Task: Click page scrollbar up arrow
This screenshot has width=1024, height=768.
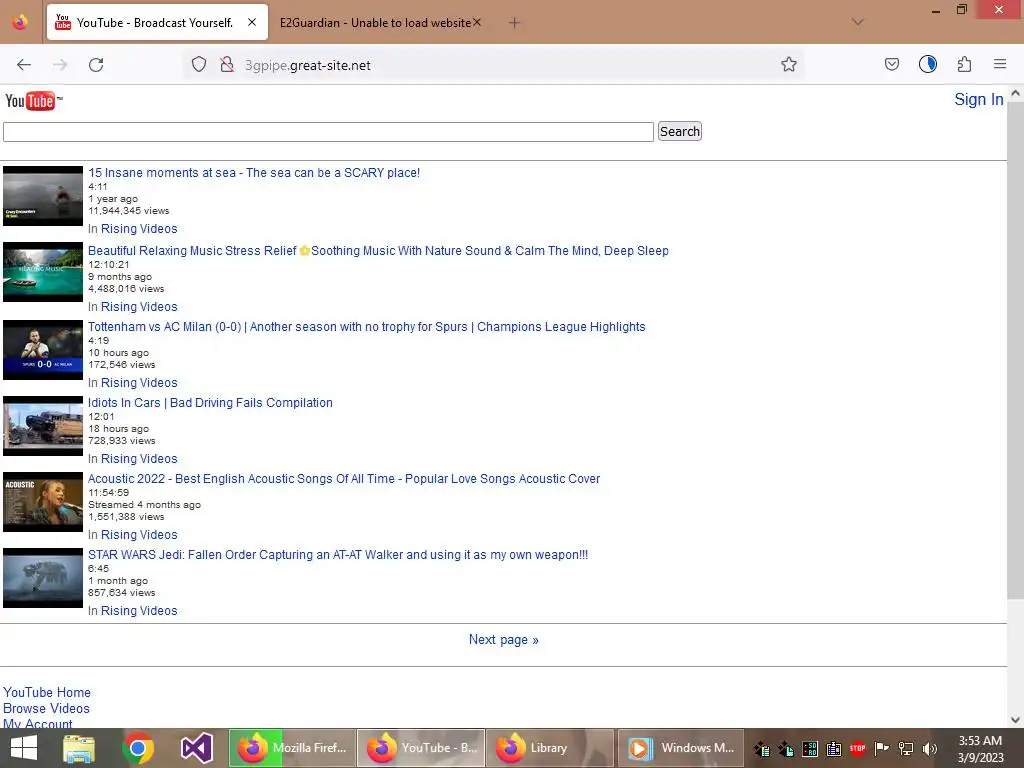Action: [1016, 93]
